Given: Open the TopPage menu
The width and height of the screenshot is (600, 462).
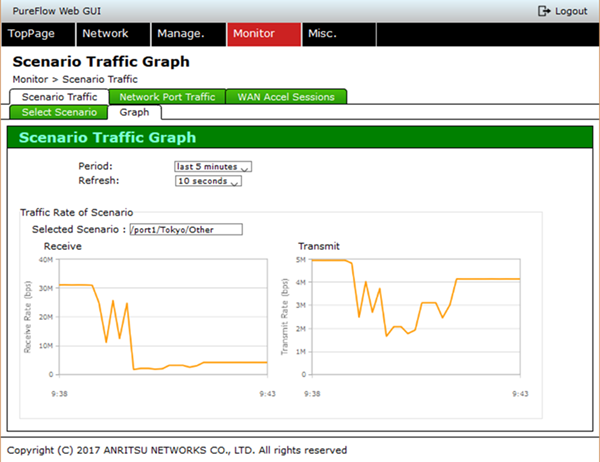Looking at the screenshot, I should point(38,34).
